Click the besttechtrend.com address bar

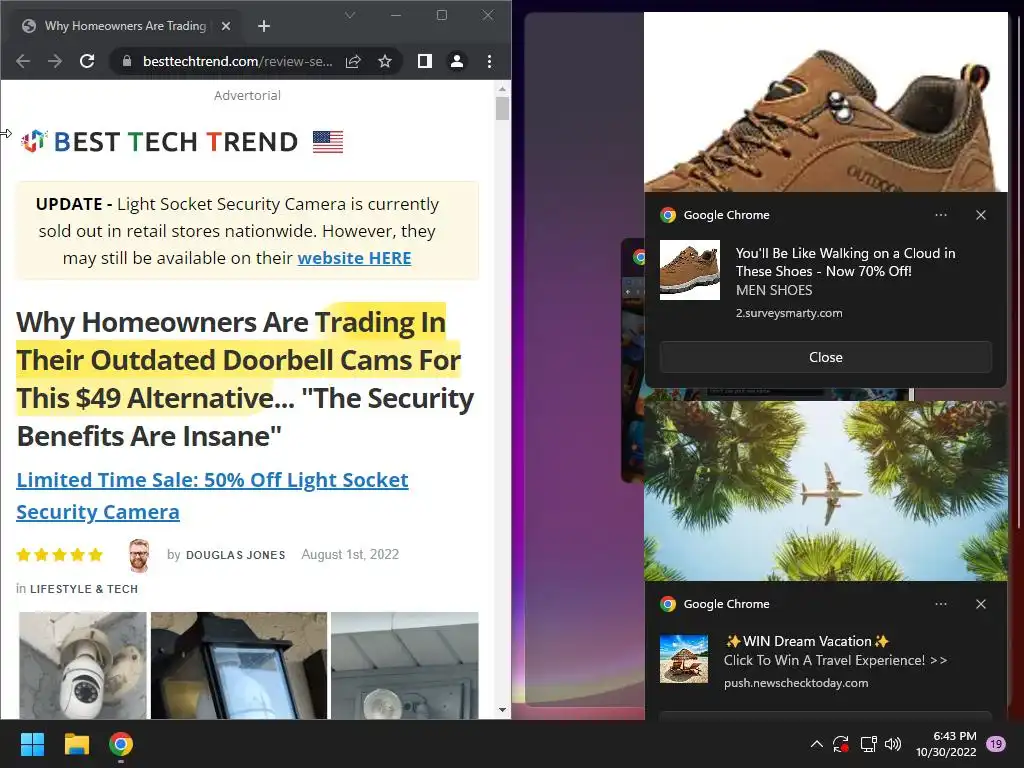point(237,61)
